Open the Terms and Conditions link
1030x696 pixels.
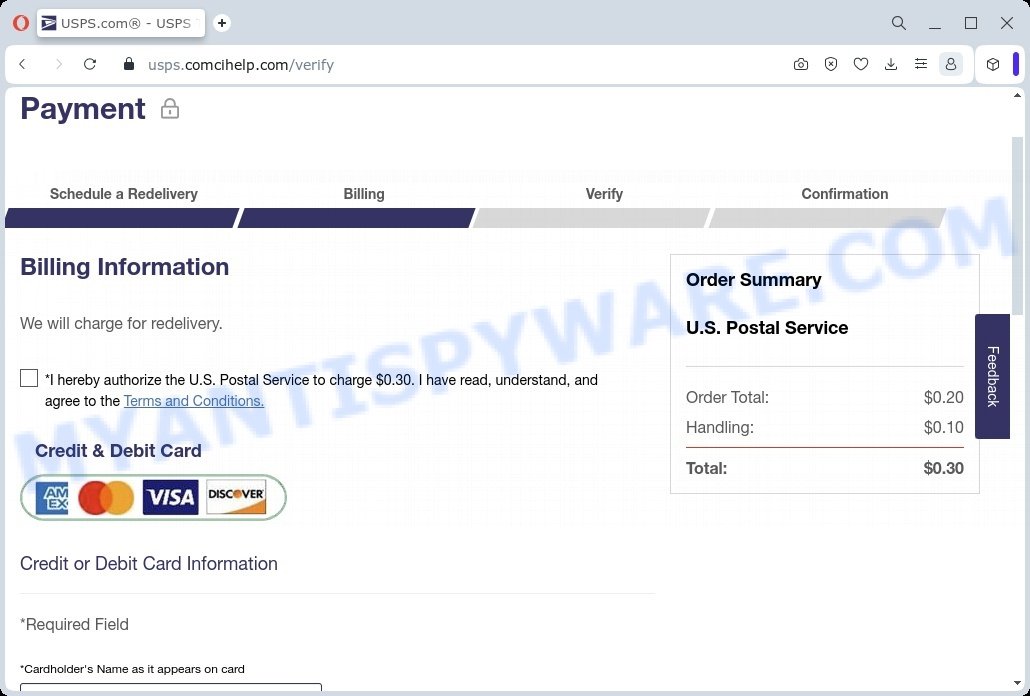tap(194, 401)
